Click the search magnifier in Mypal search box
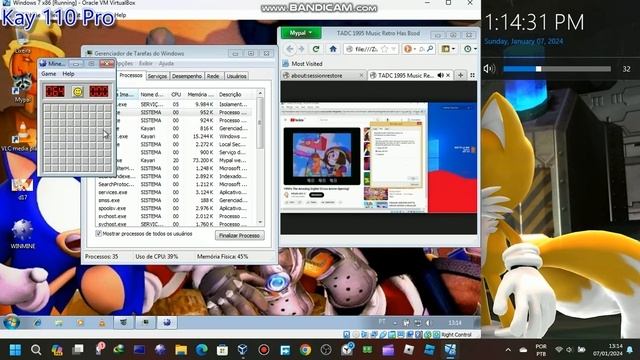This screenshot has width=640, height=360. 430,49
